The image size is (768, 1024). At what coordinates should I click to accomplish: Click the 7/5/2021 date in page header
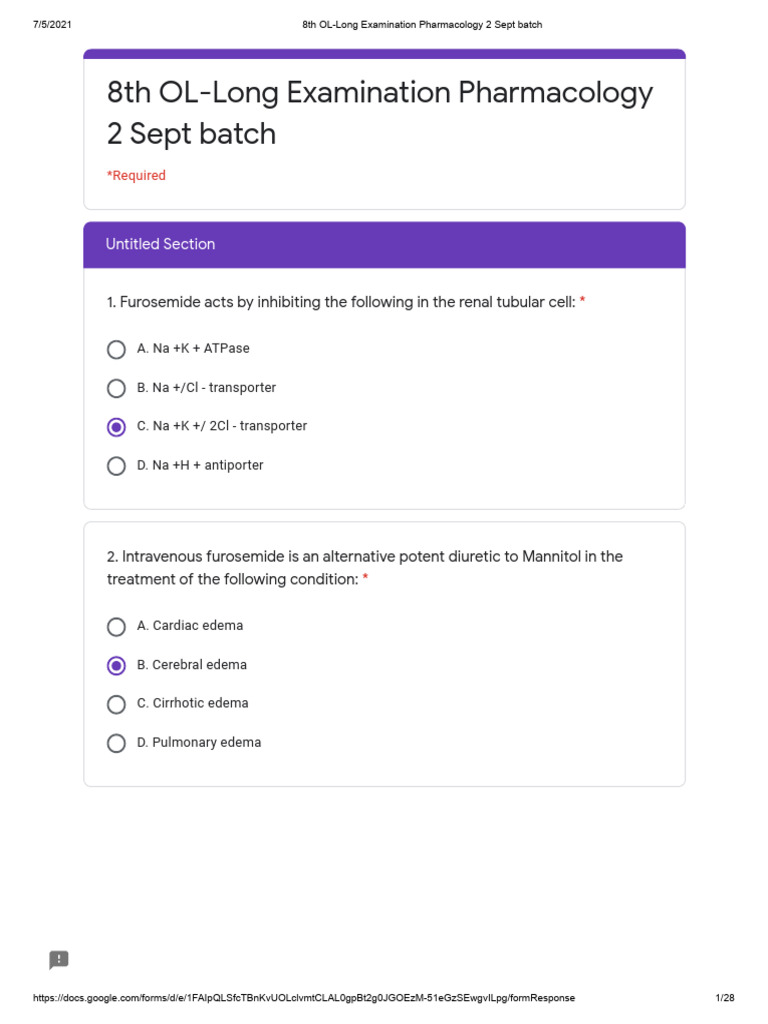(51, 24)
